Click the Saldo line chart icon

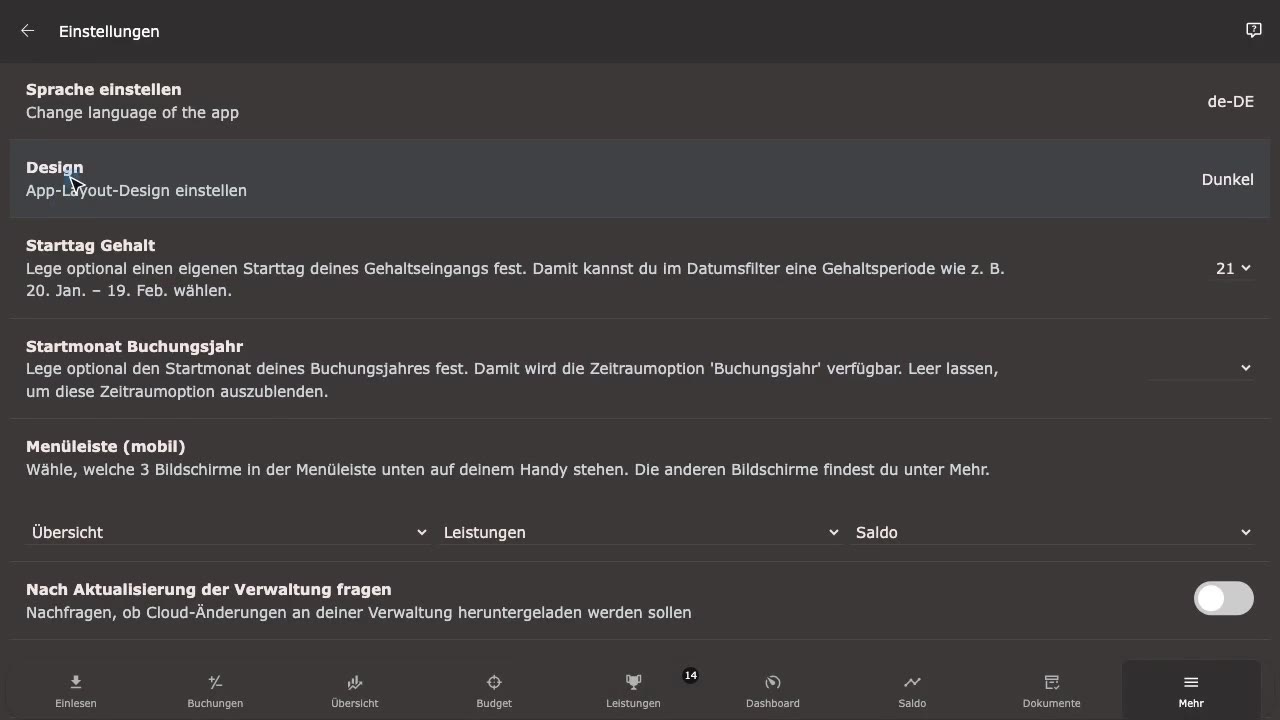click(x=912, y=682)
